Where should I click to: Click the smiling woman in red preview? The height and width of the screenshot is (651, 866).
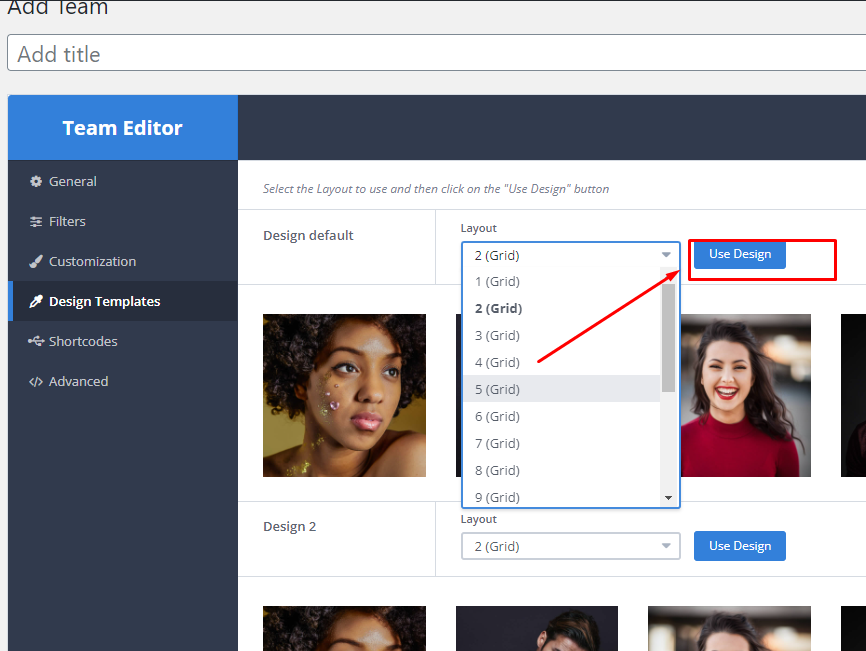tap(746, 395)
